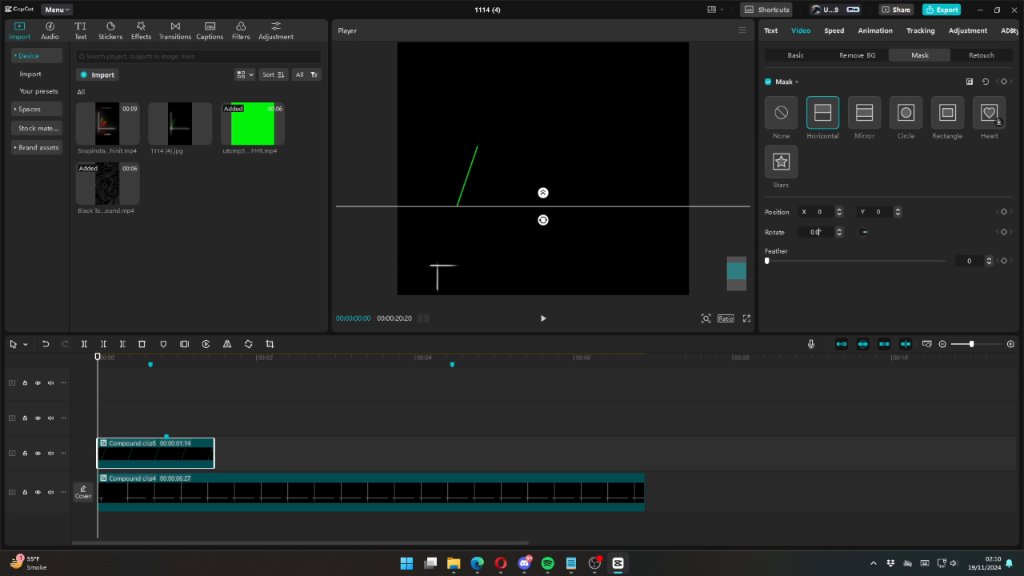
Task: Expand the Spaces section in sidebar
Action: tap(37, 109)
